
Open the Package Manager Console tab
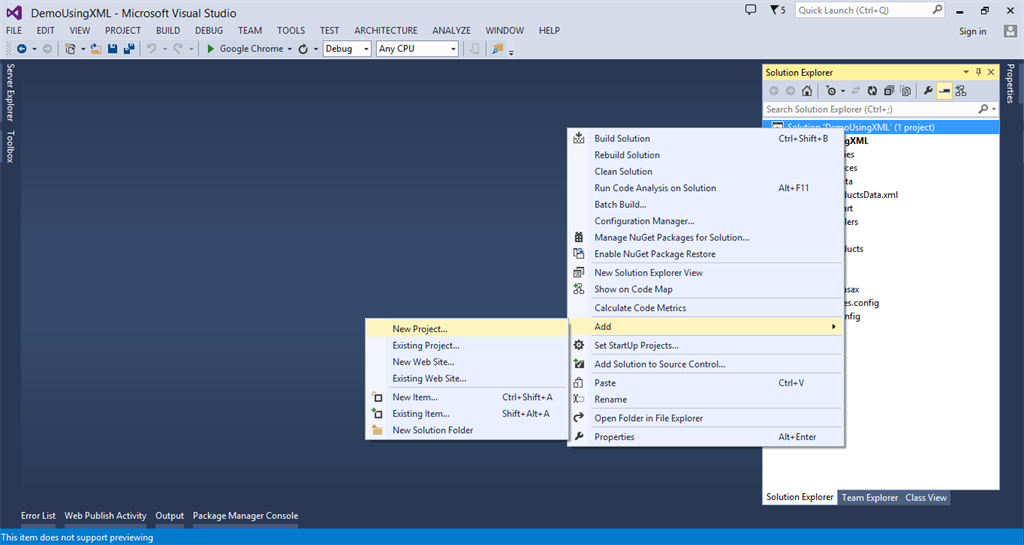pos(245,516)
